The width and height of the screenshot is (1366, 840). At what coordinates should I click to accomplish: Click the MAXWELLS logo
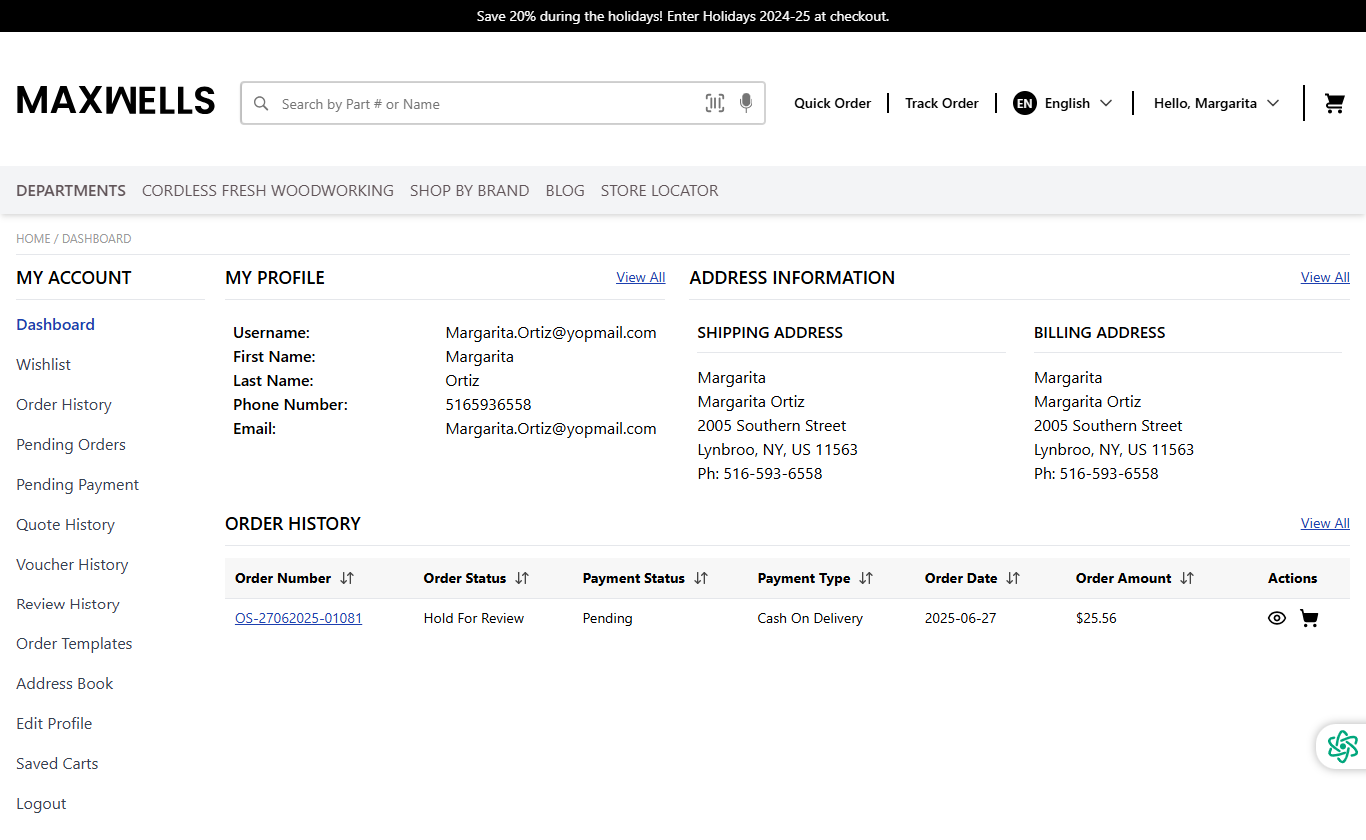click(116, 100)
